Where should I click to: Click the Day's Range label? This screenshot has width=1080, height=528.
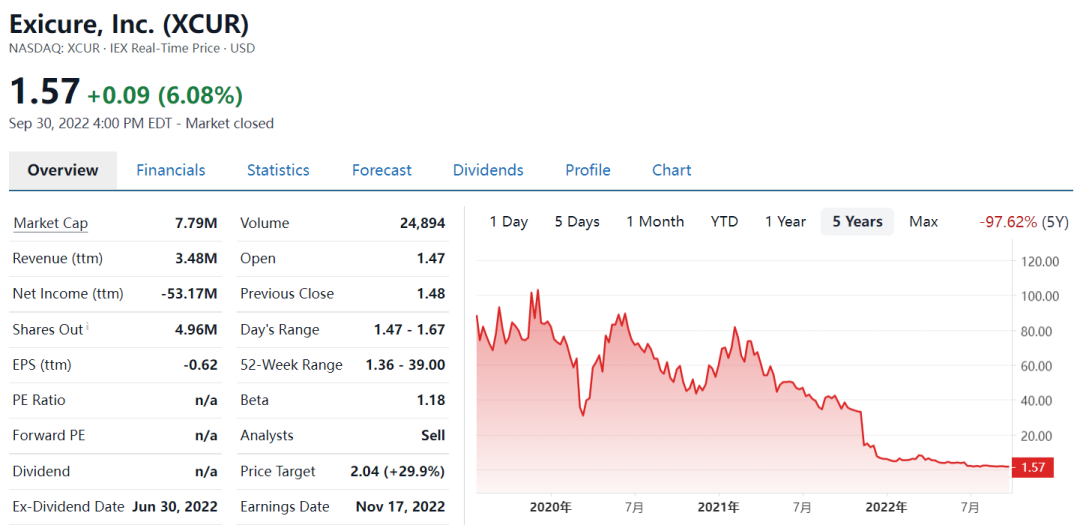click(x=280, y=330)
